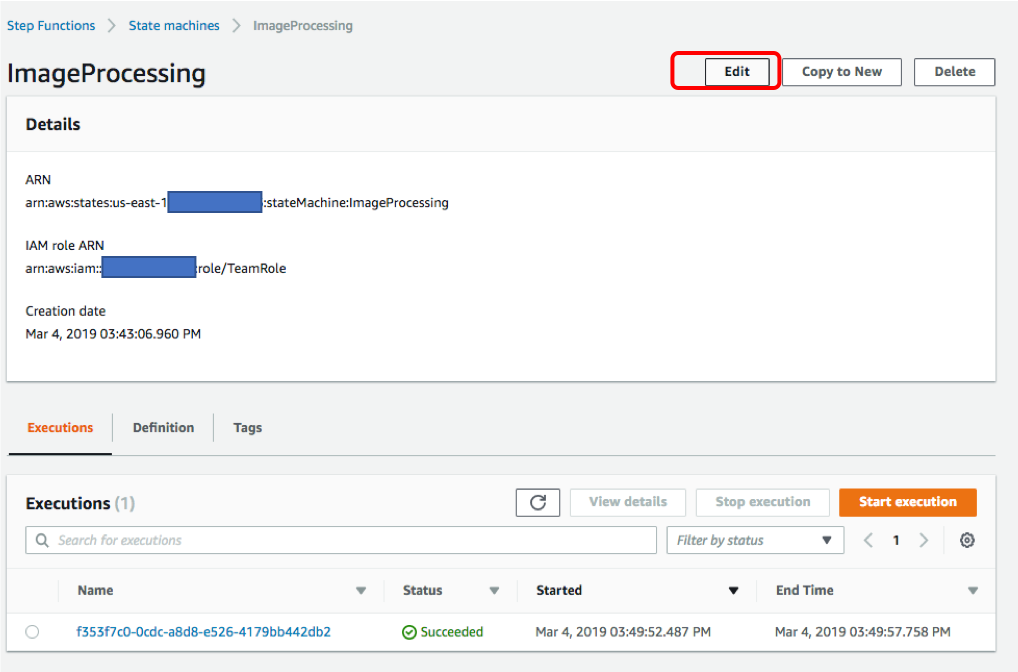Click the ImageProcessing page heading
The height and width of the screenshot is (672, 1018).
106,73
